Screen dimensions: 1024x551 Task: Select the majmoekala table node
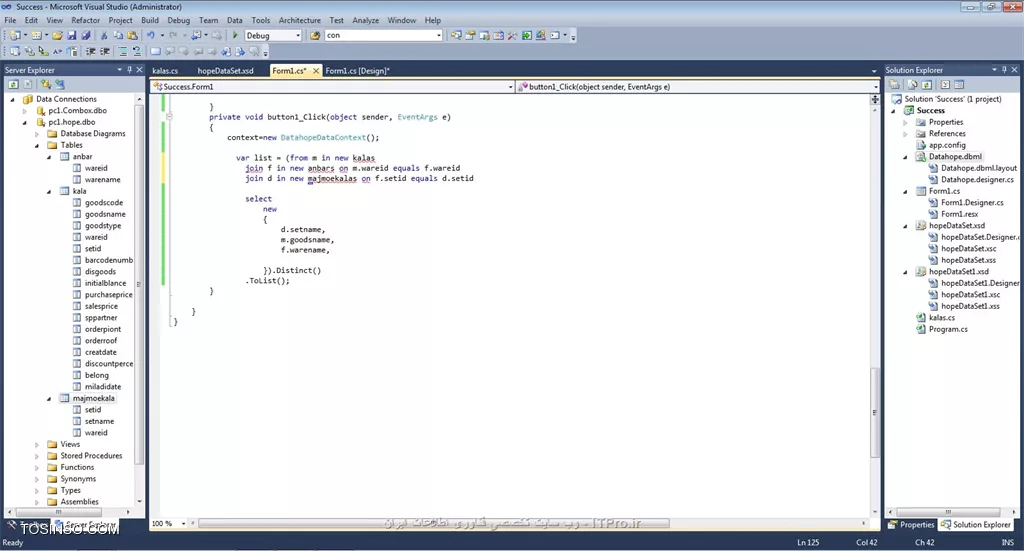click(x=93, y=398)
